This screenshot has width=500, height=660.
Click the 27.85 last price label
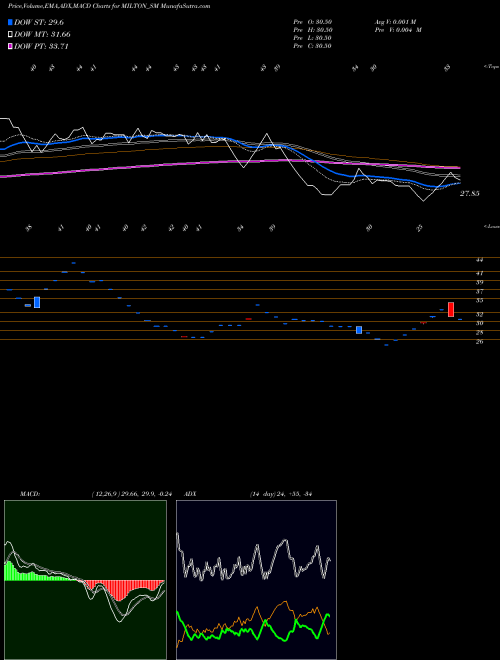pos(470,194)
